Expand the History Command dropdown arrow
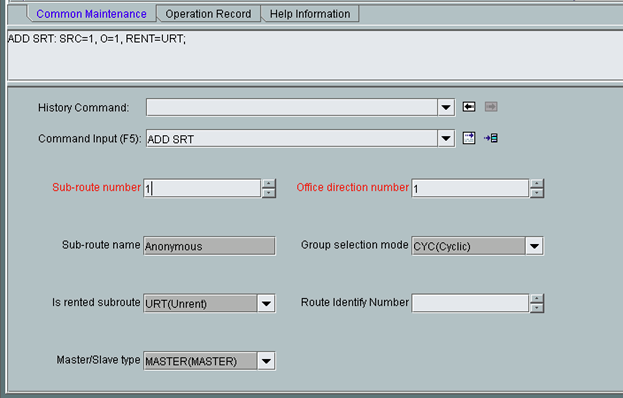The width and height of the screenshot is (623, 398). coord(446,107)
